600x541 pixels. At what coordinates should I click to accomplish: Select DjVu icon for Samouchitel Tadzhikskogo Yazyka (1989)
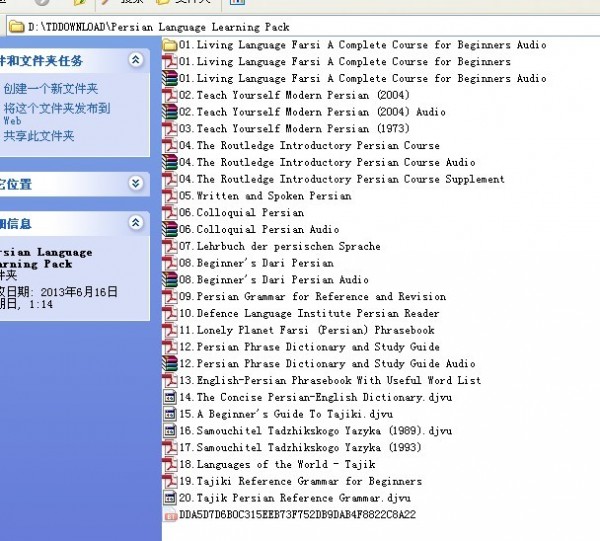(170, 431)
